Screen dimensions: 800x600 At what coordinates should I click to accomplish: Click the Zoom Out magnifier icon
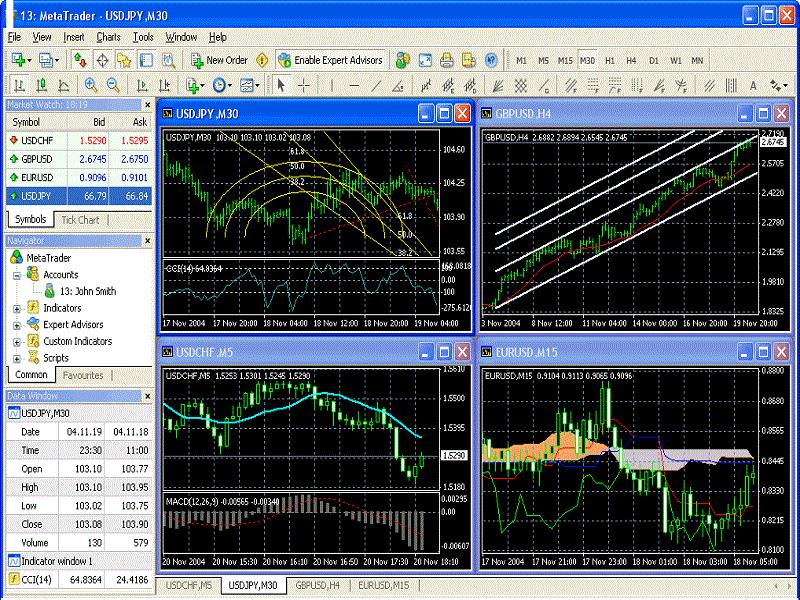[x=113, y=85]
